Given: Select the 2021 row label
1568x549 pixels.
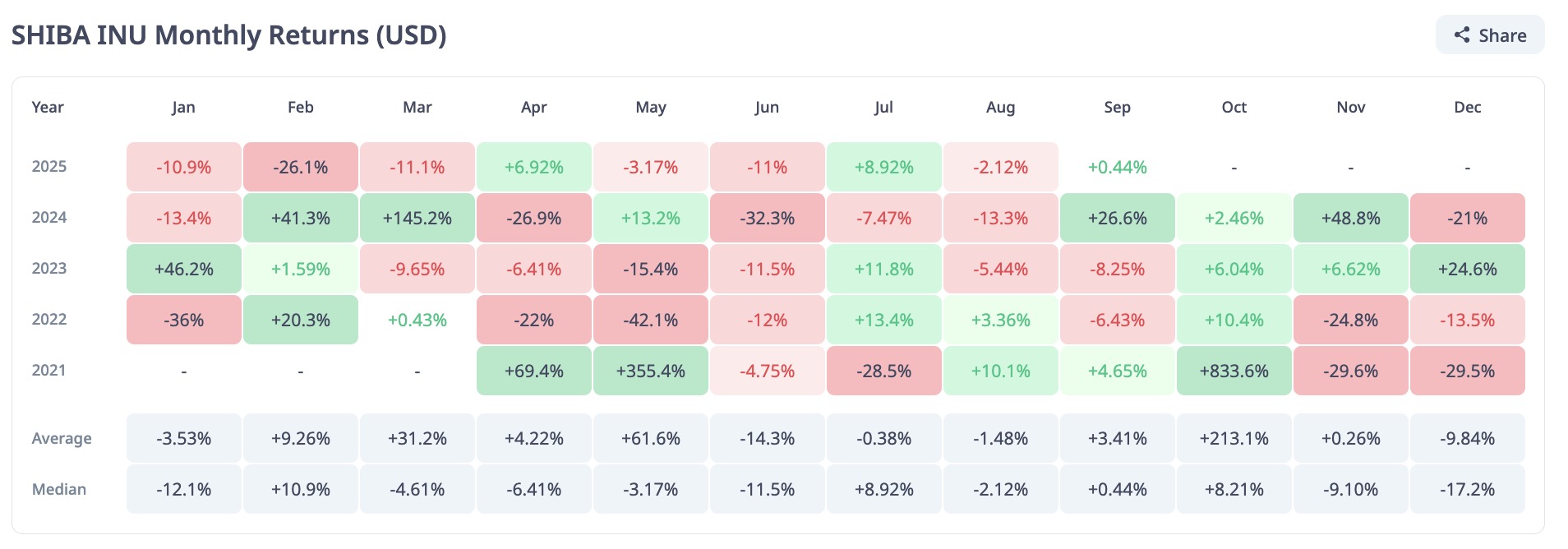Looking at the screenshot, I should (x=49, y=370).
